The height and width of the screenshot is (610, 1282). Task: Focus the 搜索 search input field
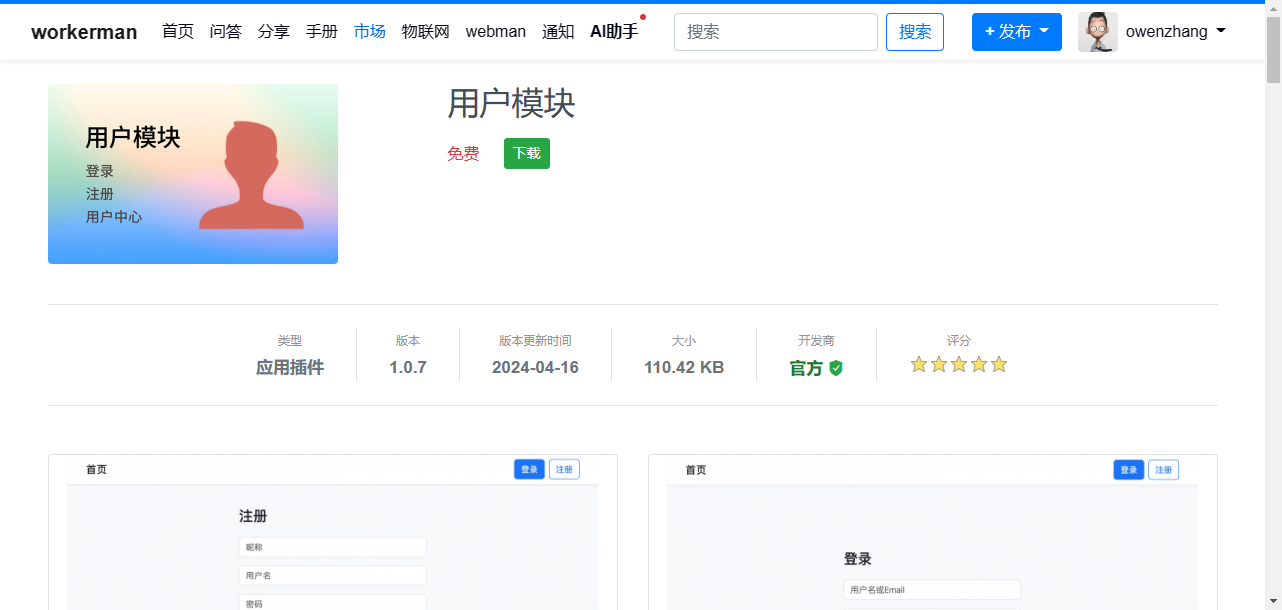tap(776, 32)
